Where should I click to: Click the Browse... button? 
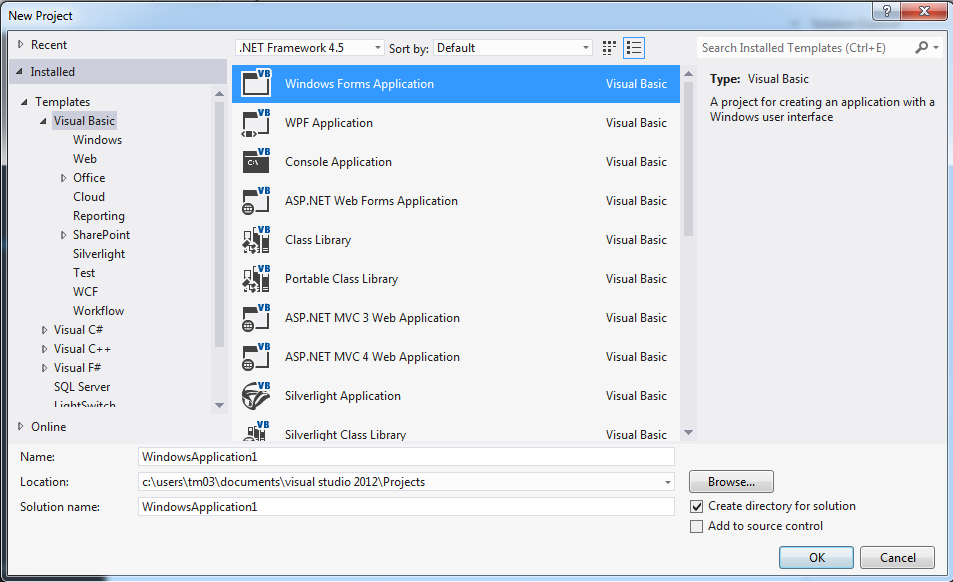(731, 482)
